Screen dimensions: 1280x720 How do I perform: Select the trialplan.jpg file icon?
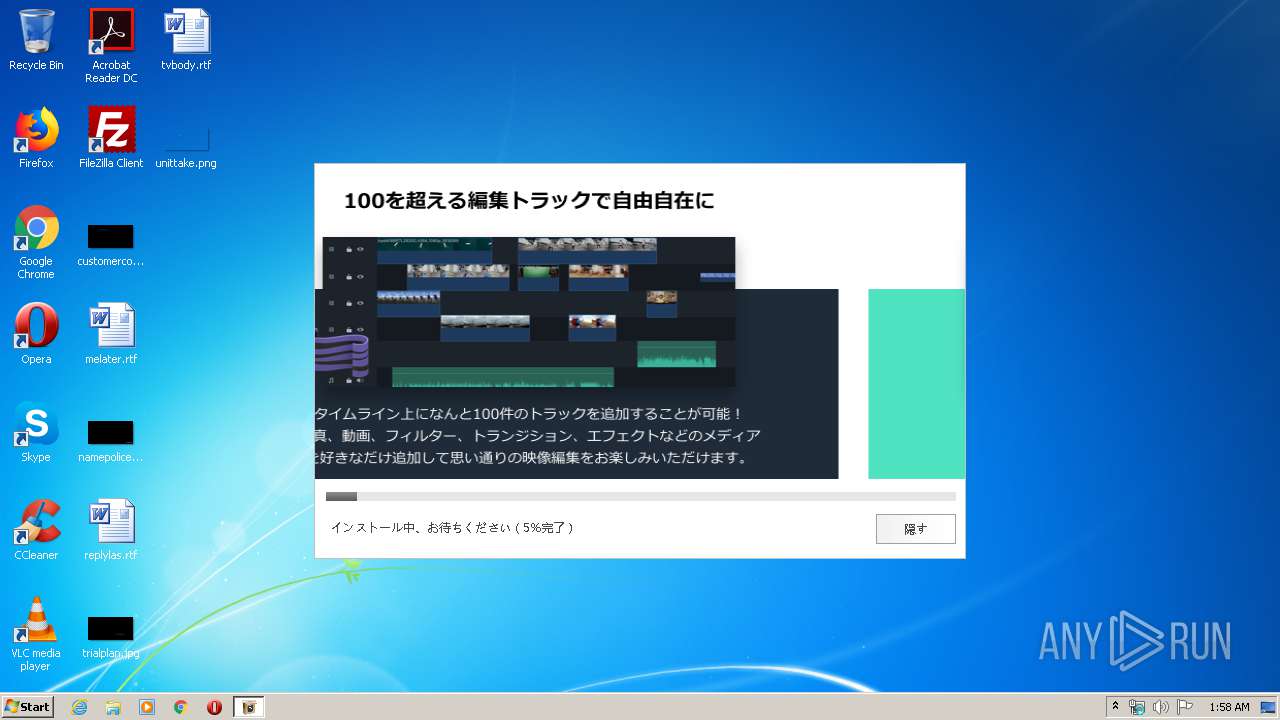click(x=111, y=637)
